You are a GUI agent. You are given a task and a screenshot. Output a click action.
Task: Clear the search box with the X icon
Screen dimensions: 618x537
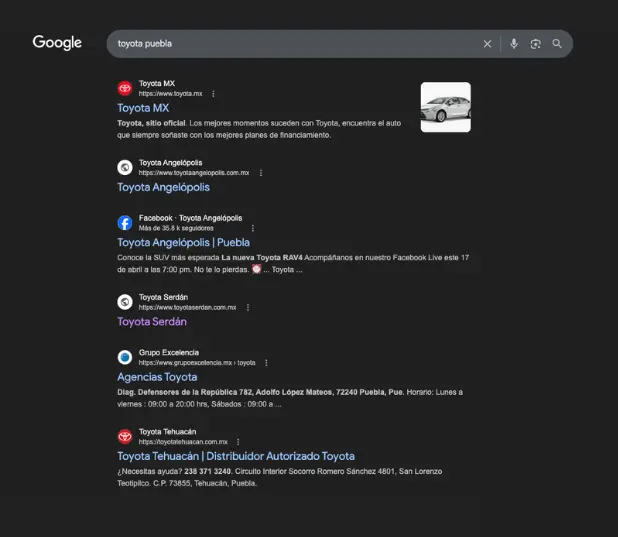pos(488,44)
